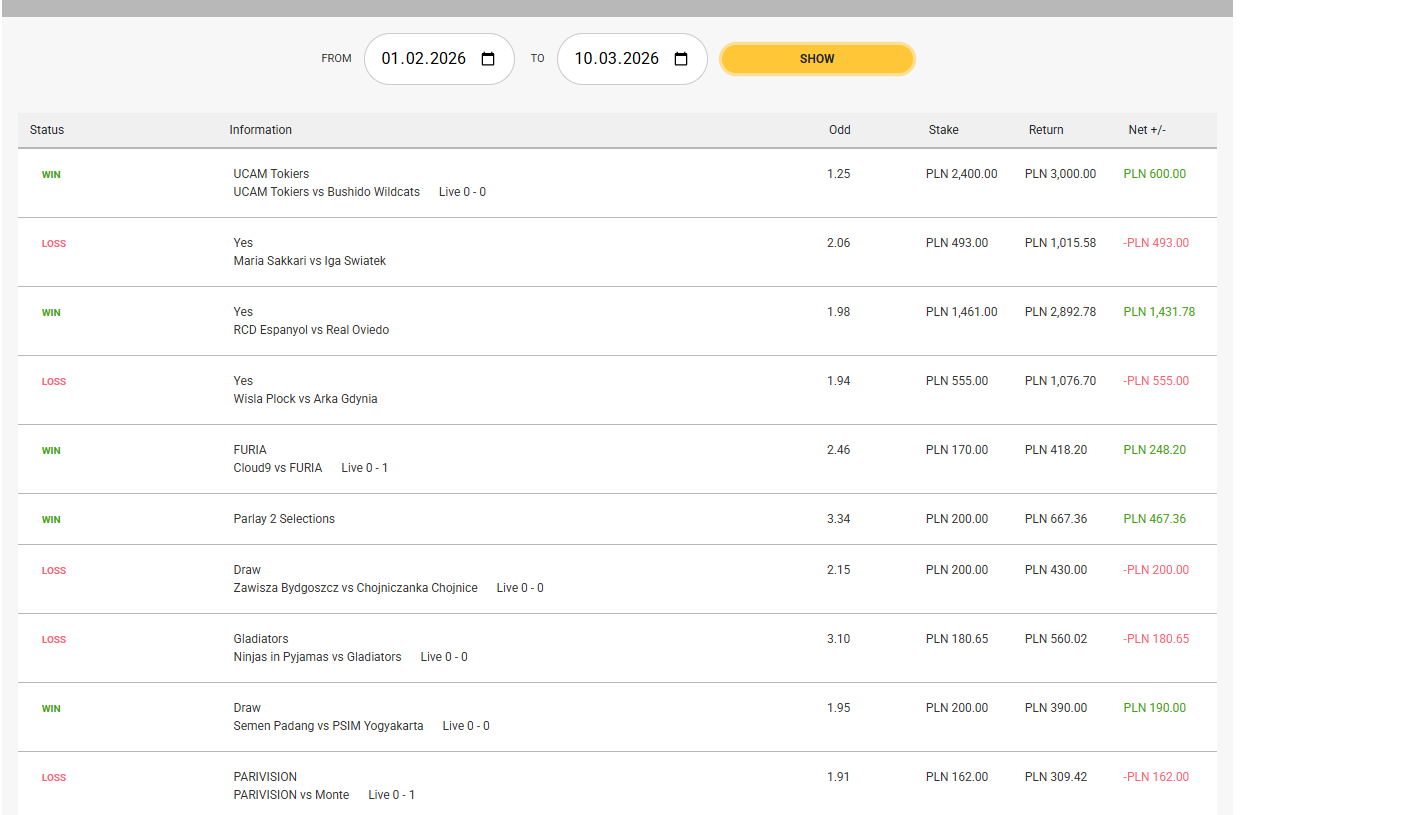Click the Return column header

point(1045,130)
